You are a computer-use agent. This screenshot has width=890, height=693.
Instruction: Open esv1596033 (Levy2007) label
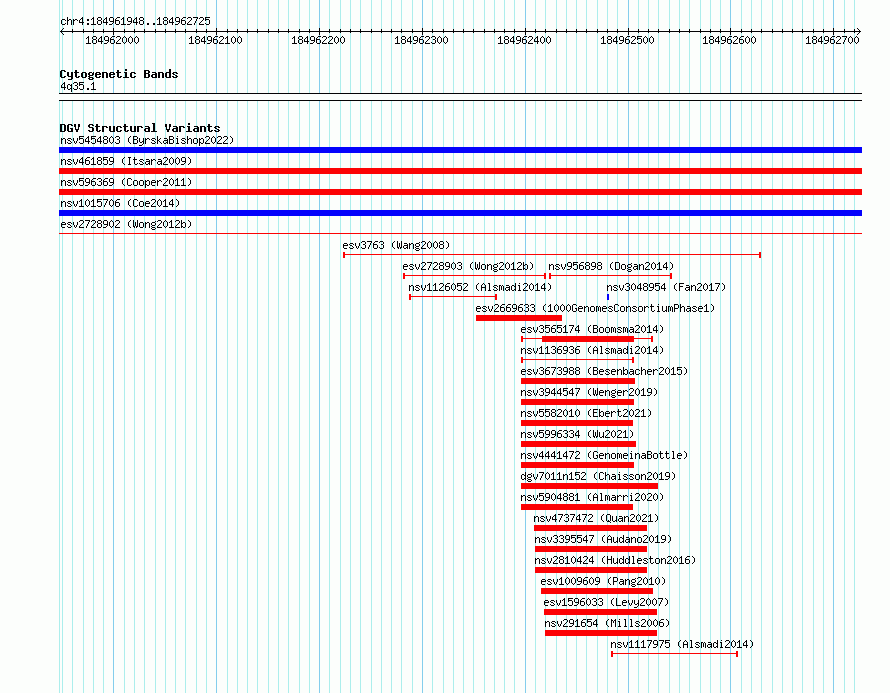point(606,602)
